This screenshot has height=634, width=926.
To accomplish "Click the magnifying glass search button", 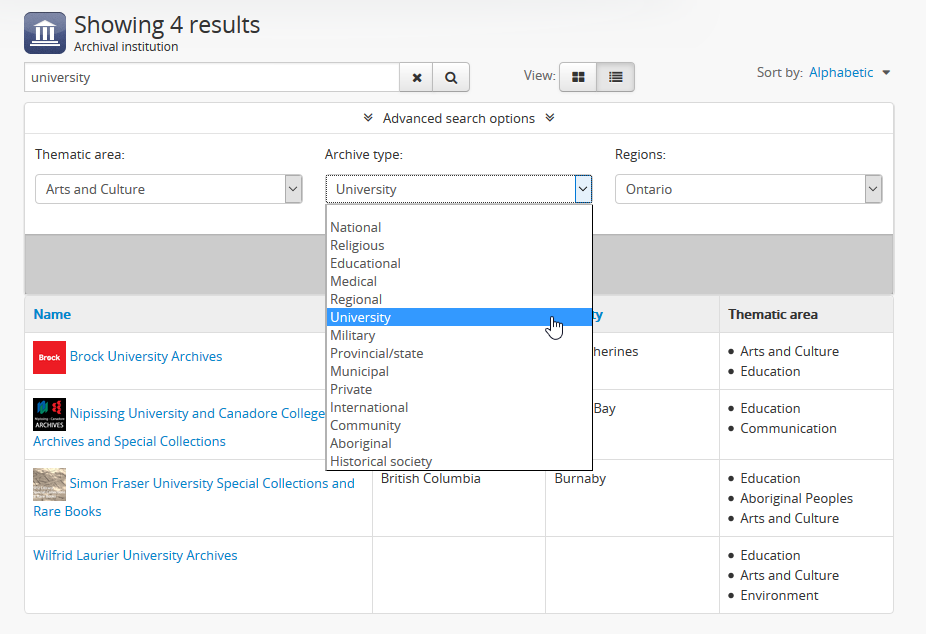I will pyautogui.click(x=451, y=77).
